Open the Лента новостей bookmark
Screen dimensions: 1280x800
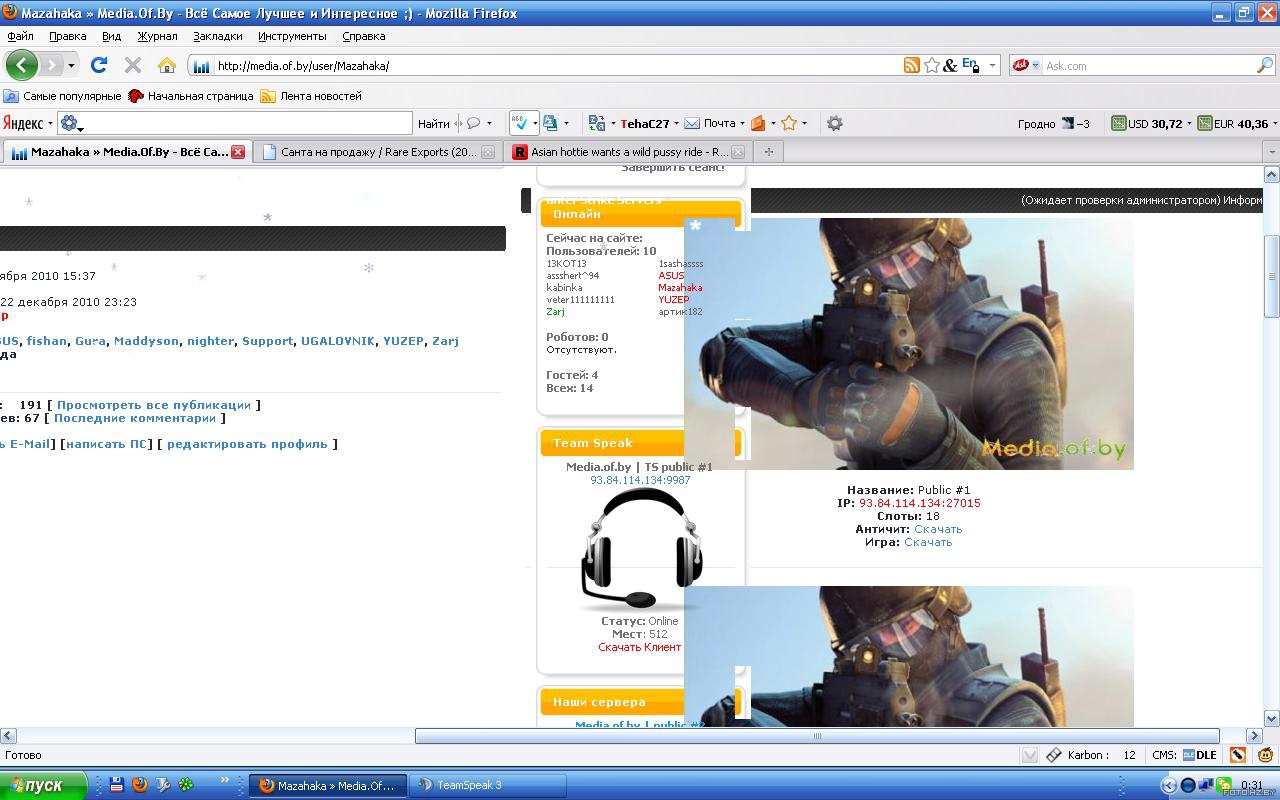tap(311, 96)
